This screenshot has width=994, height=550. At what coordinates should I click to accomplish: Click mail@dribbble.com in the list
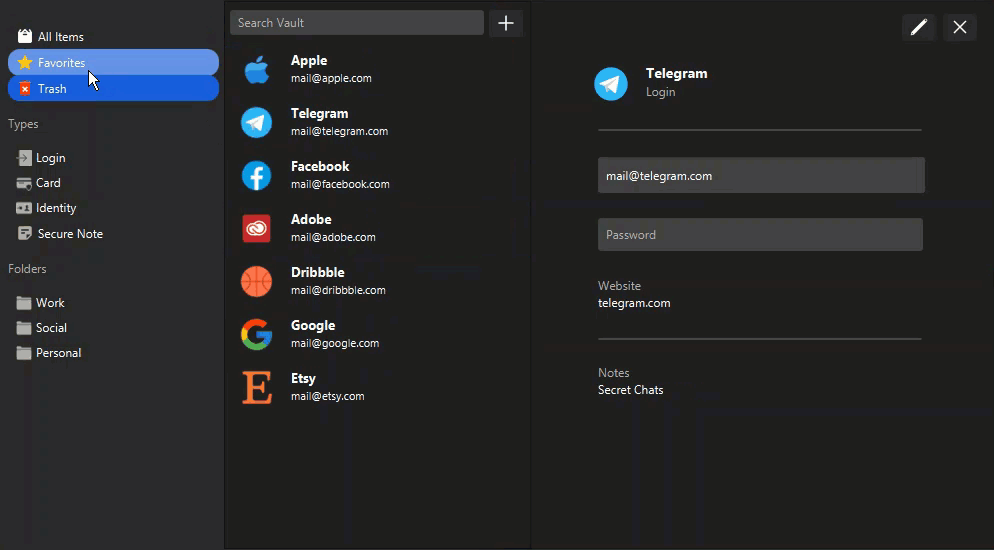coord(338,290)
